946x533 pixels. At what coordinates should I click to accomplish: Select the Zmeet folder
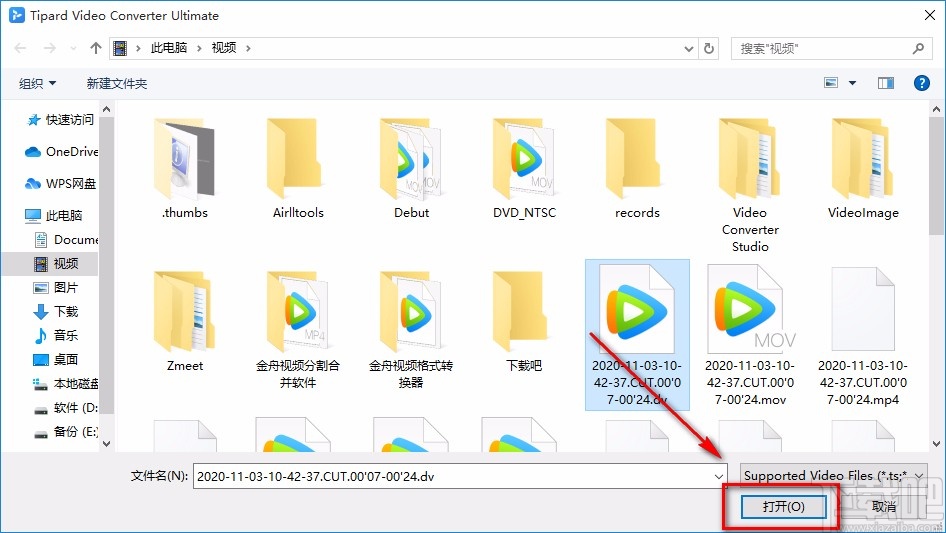coord(185,321)
